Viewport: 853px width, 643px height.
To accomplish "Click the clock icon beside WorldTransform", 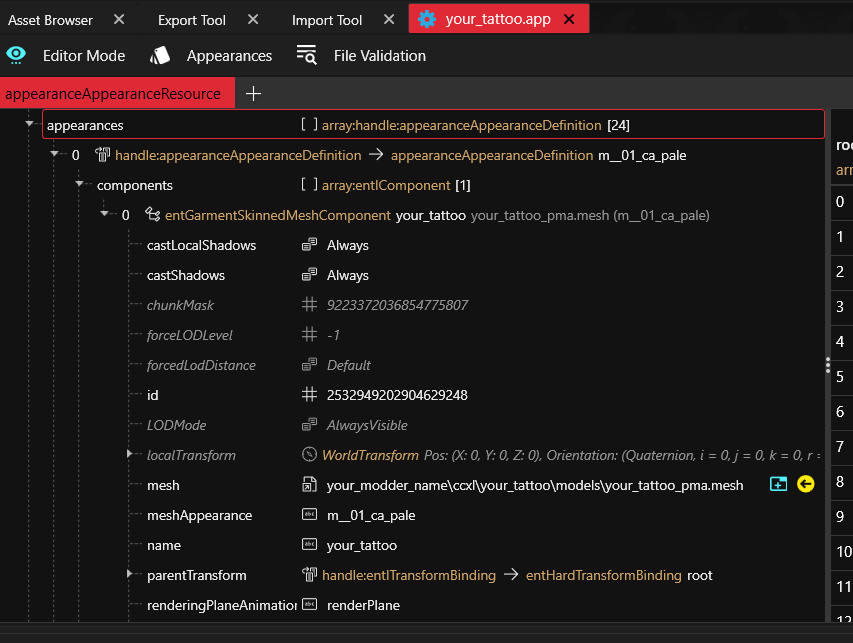I will pos(309,455).
